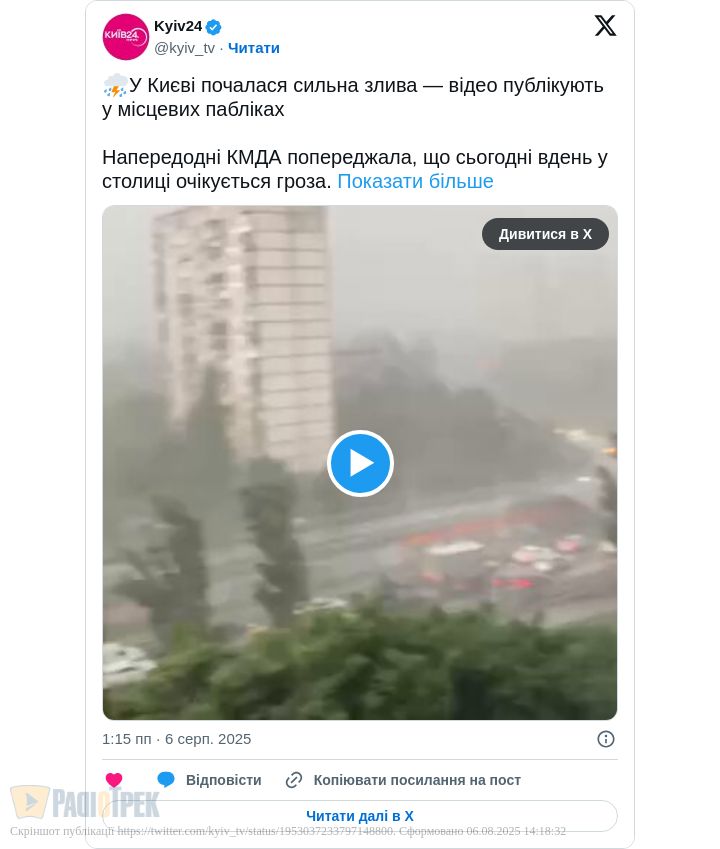Click the Дивитися в X button
The image size is (720, 849).
(x=545, y=234)
